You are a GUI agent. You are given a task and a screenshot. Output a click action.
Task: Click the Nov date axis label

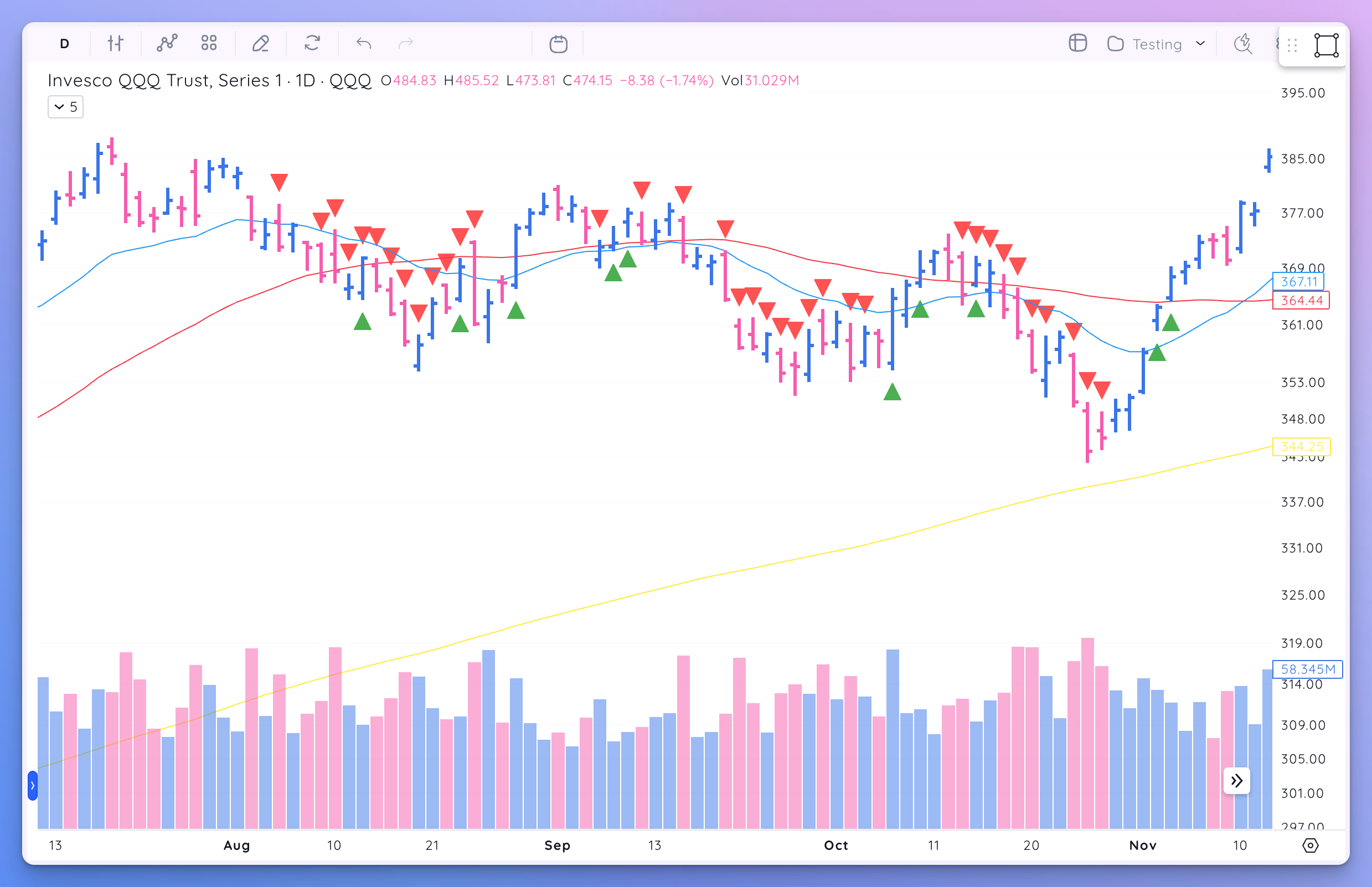click(1143, 845)
